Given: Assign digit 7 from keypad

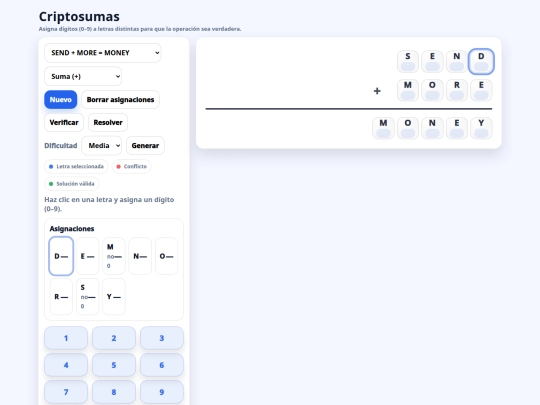Looking at the screenshot, I should click(x=66, y=392).
